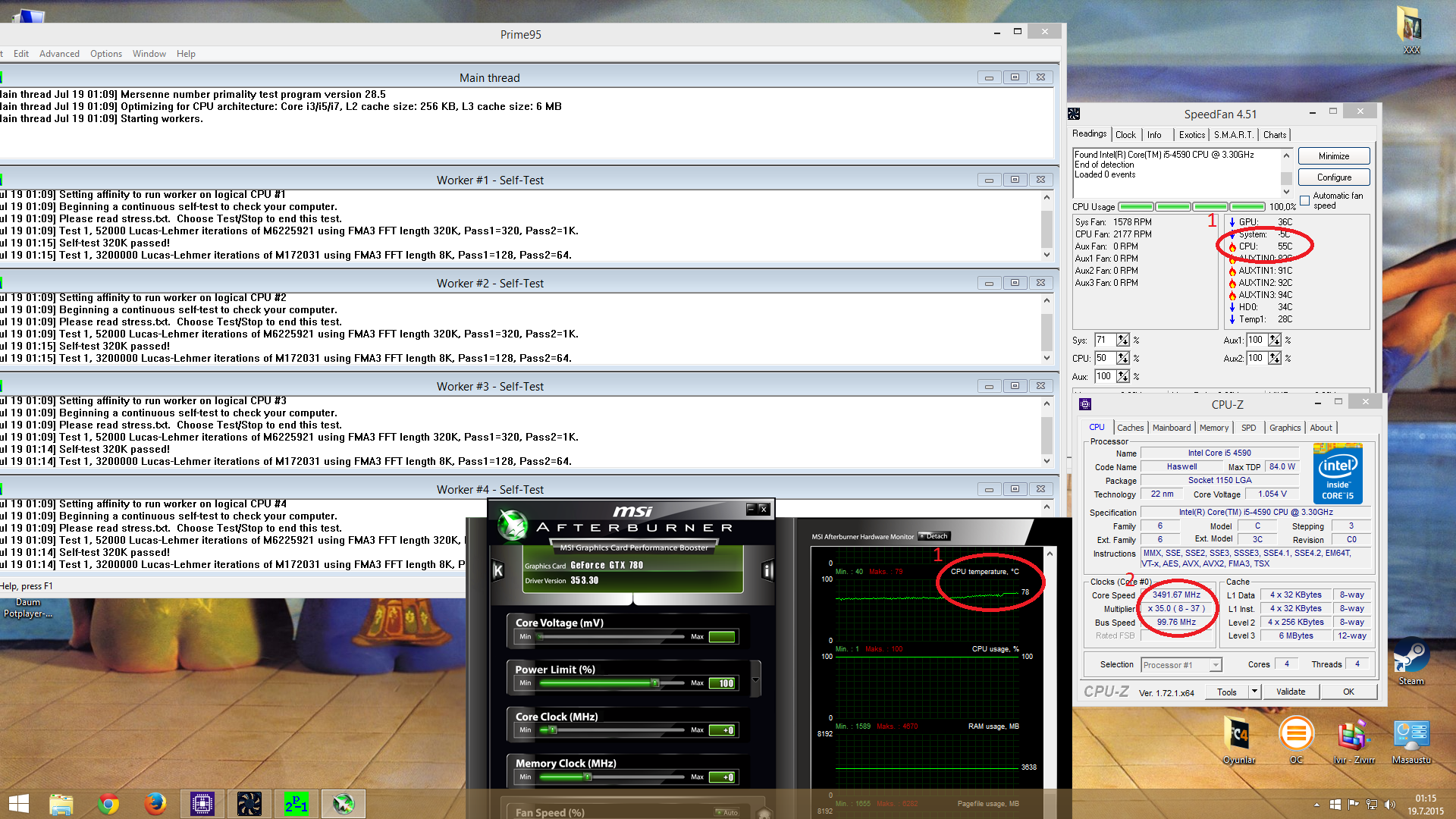This screenshot has width=1456, height=819.
Task: Launch File Explorer from the taskbar
Action: [x=61, y=804]
